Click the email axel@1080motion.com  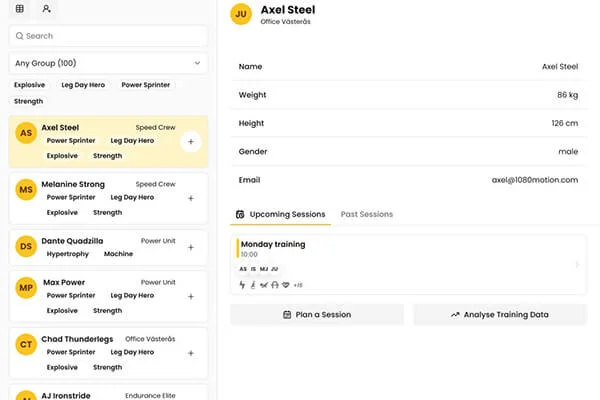point(535,180)
